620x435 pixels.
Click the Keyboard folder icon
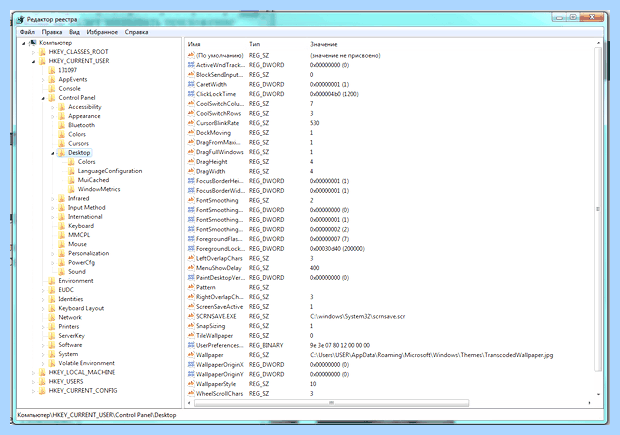tap(62, 226)
